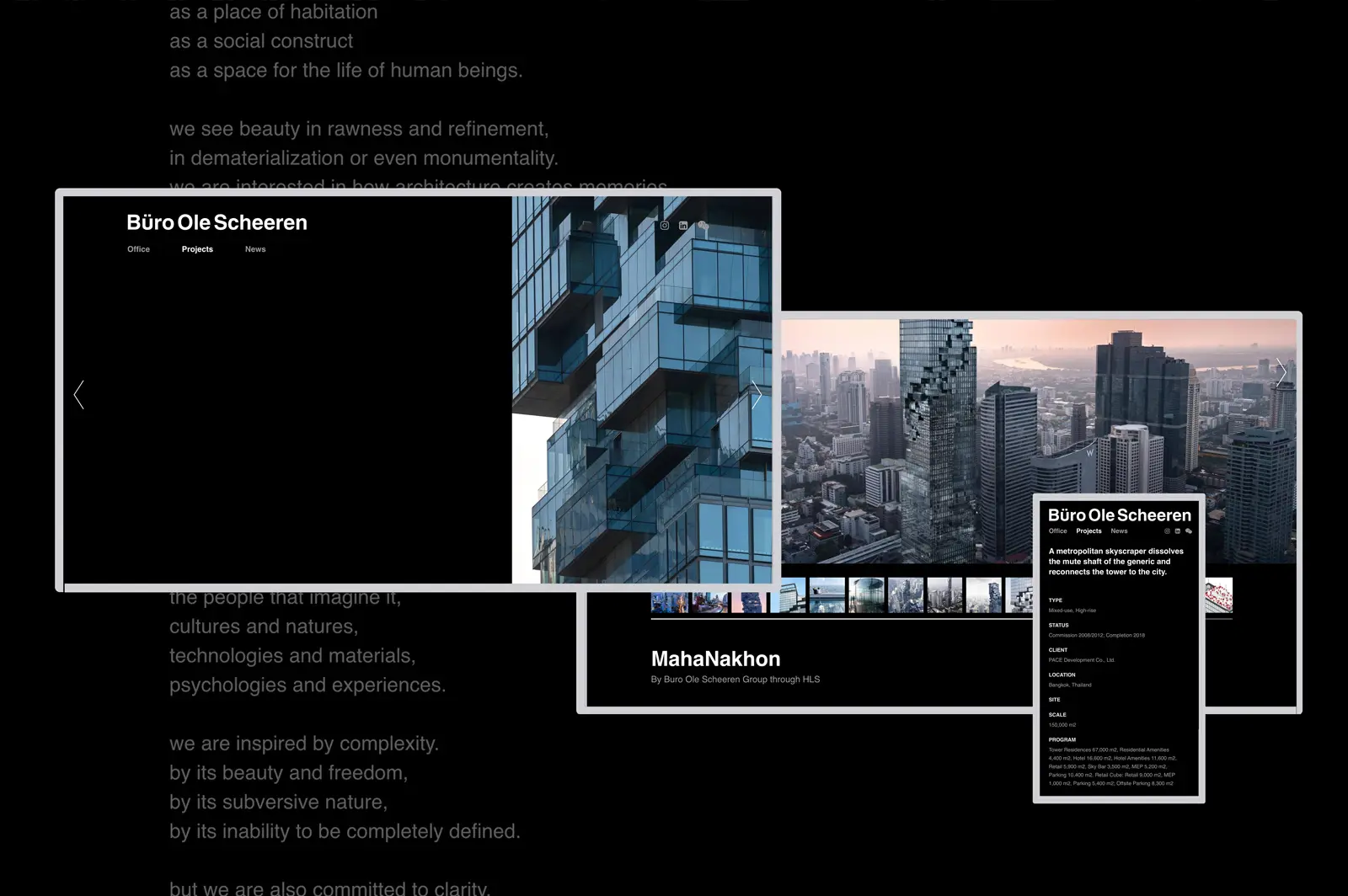Open LinkedIn icon in the left desktop window
This screenshot has height=896, width=1348.
tap(683, 226)
